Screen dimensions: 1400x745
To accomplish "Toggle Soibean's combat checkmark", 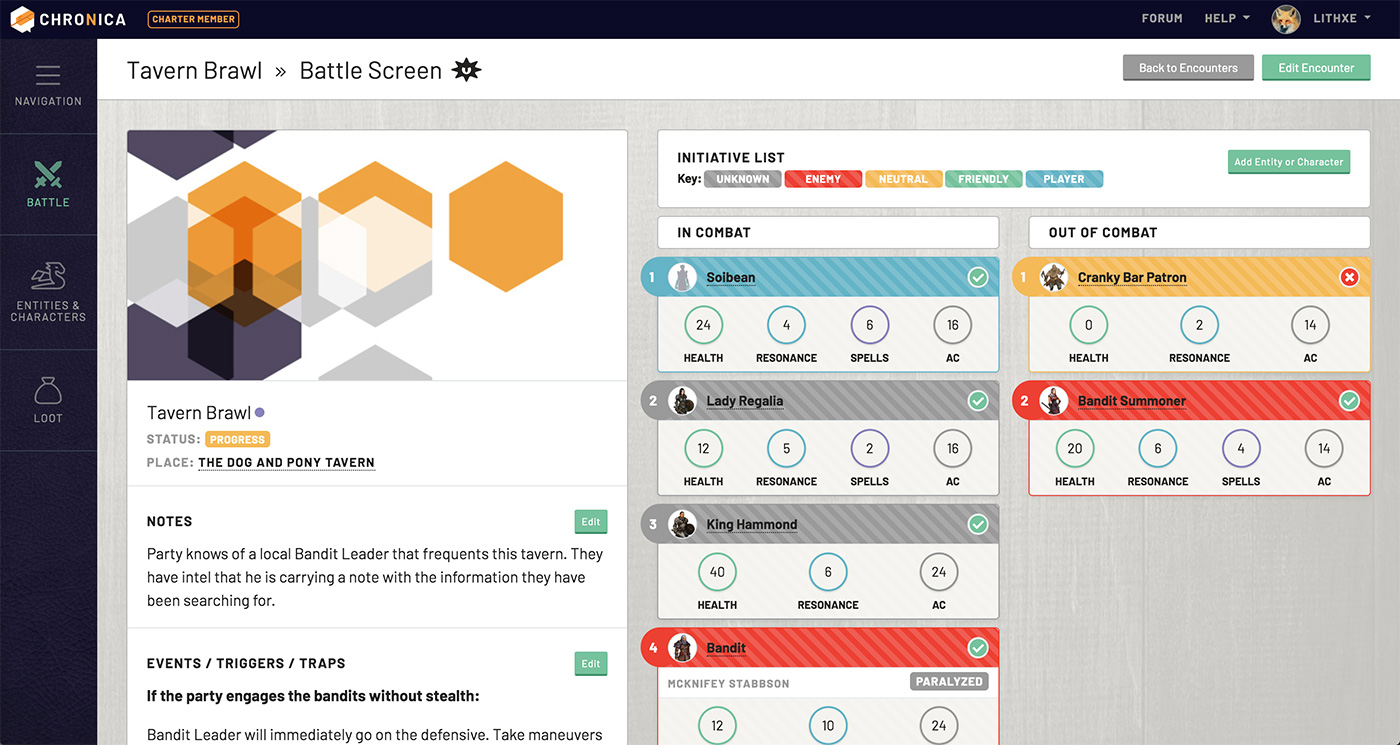I will (978, 277).
